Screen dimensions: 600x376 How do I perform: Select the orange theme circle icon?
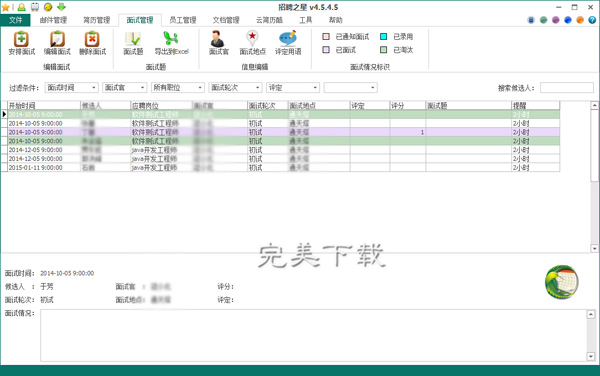tap(580, 20)
